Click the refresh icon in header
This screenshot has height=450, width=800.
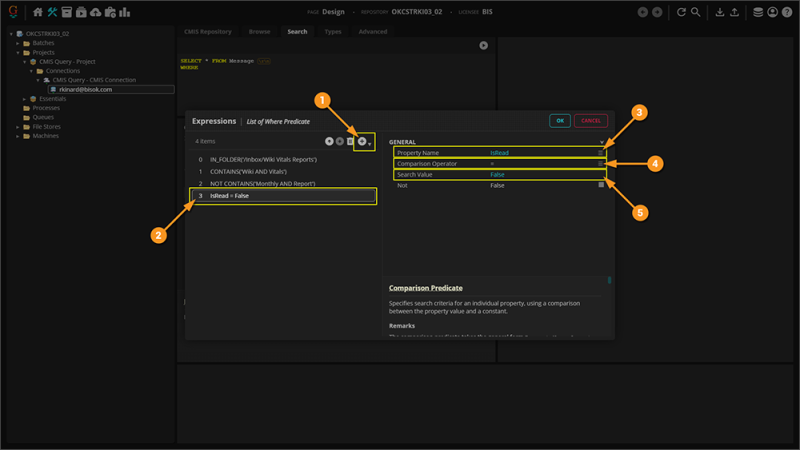(x=682, y=12)
